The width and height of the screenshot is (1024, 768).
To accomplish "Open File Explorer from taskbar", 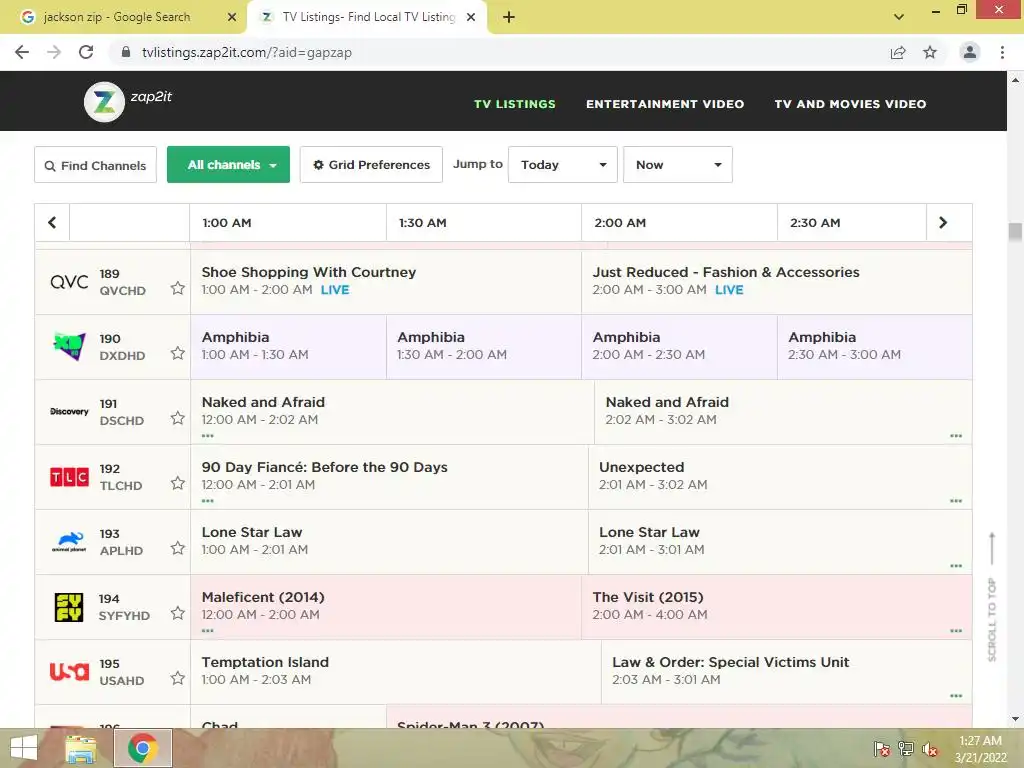I will pyautogui.click(x=81, y=748).
